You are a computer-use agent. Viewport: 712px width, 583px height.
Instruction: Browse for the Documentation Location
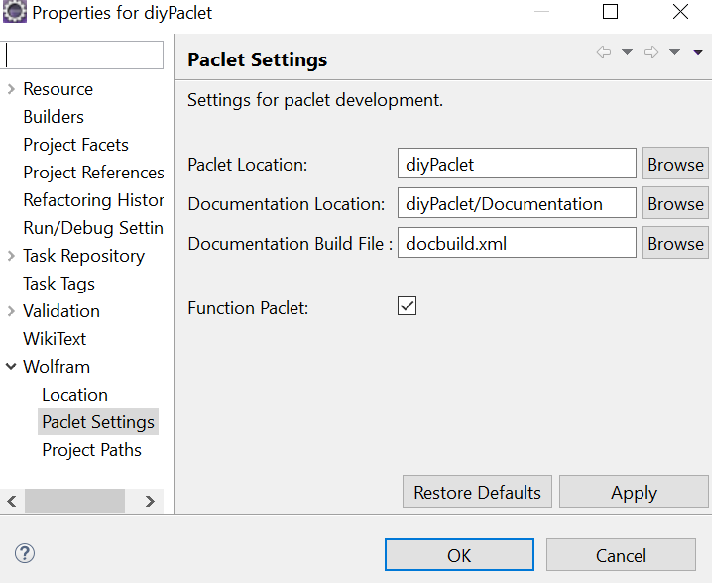[x=675, y=203]
